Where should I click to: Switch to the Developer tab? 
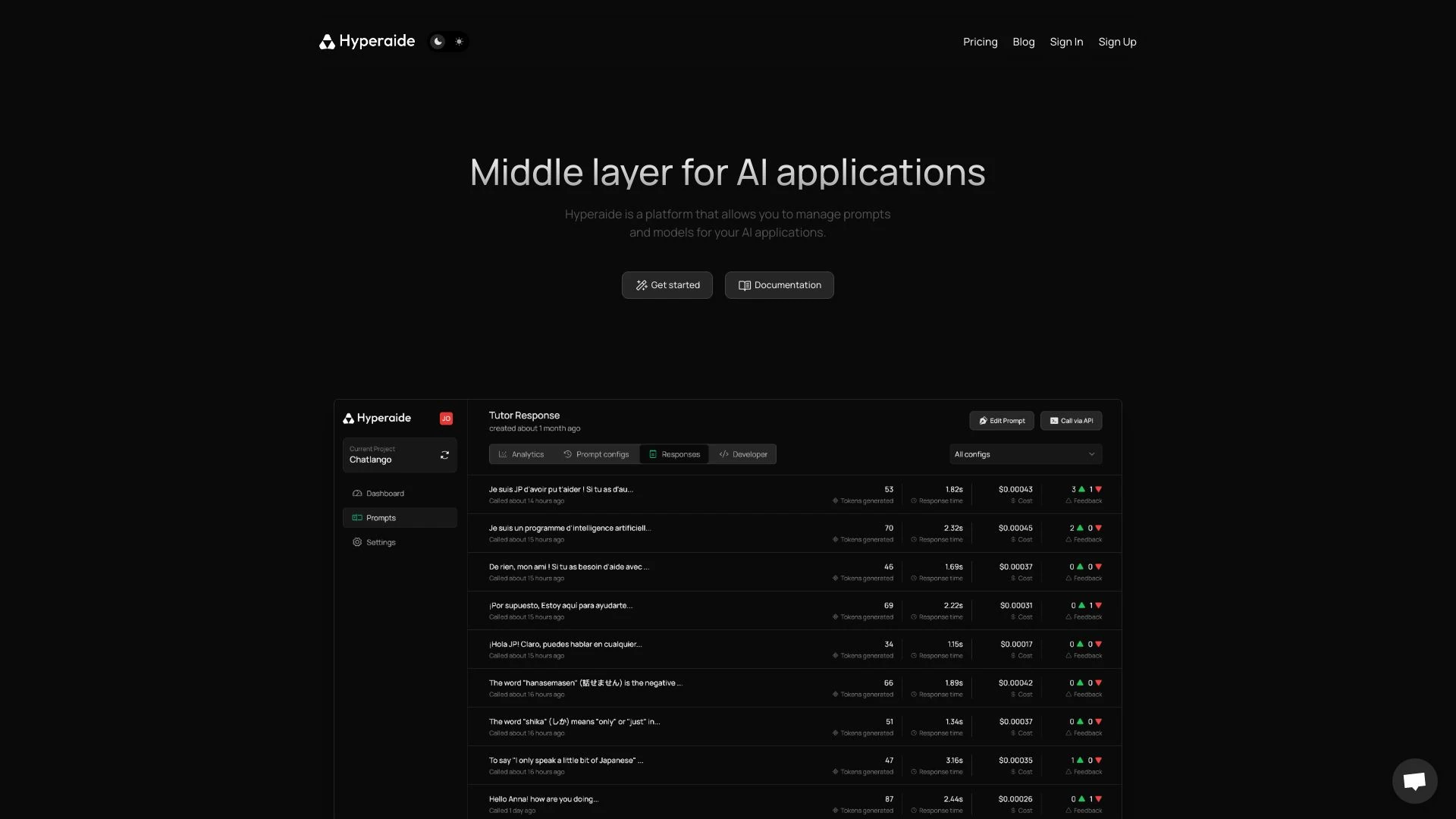click(x=743, y=453)
